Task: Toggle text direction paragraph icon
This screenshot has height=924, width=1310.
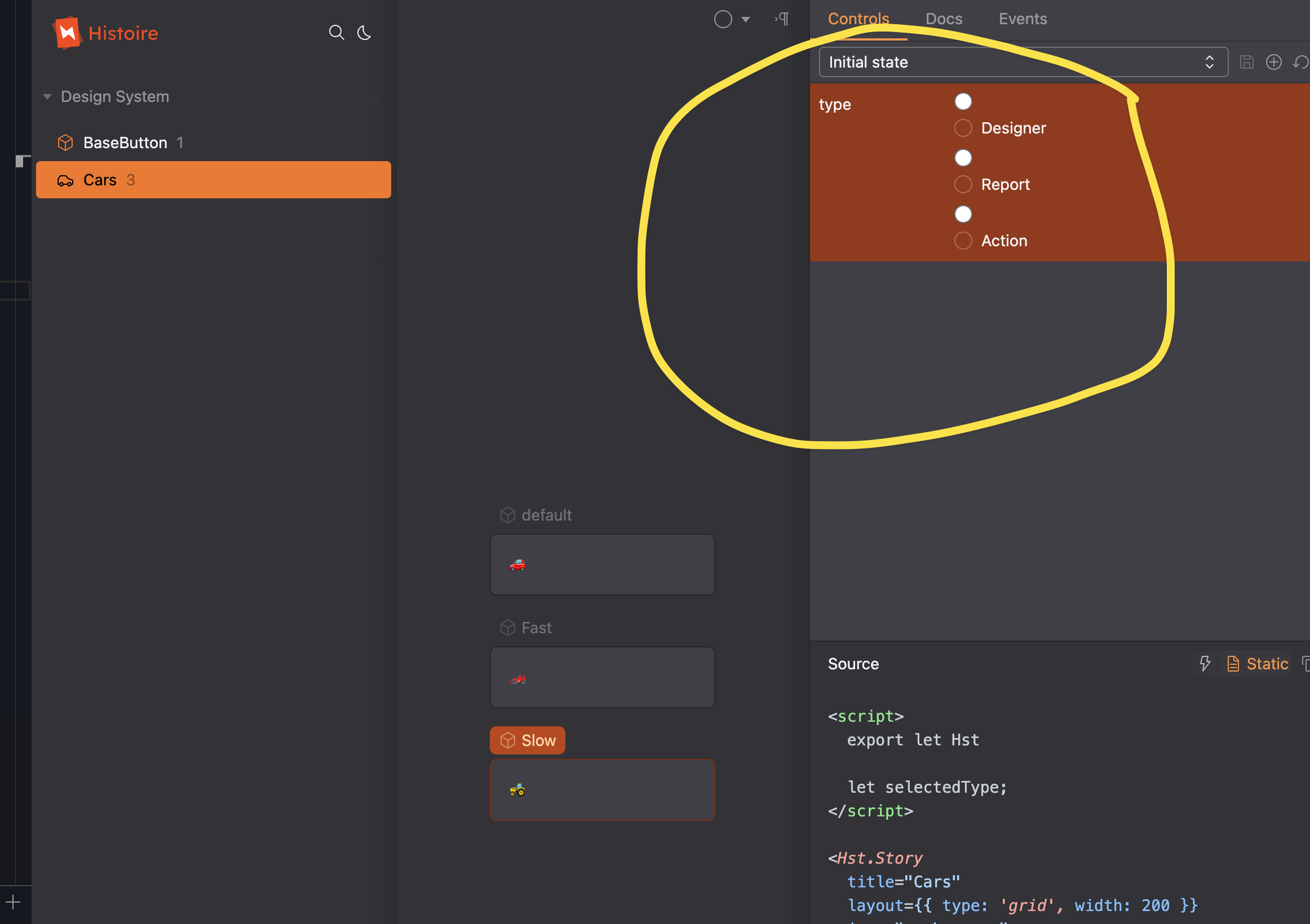Action: tap(782, 19)
